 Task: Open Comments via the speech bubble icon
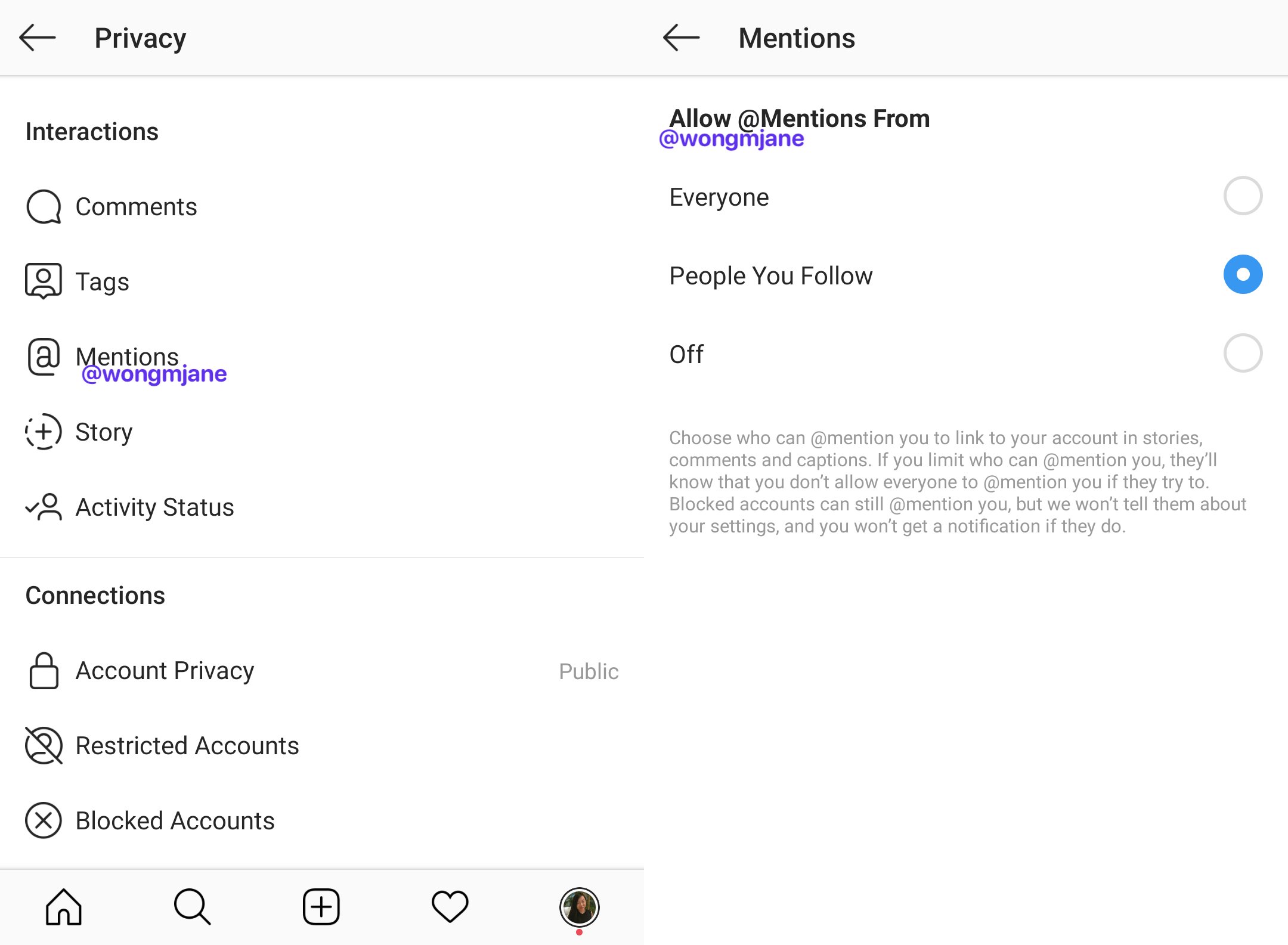point(44,207)
